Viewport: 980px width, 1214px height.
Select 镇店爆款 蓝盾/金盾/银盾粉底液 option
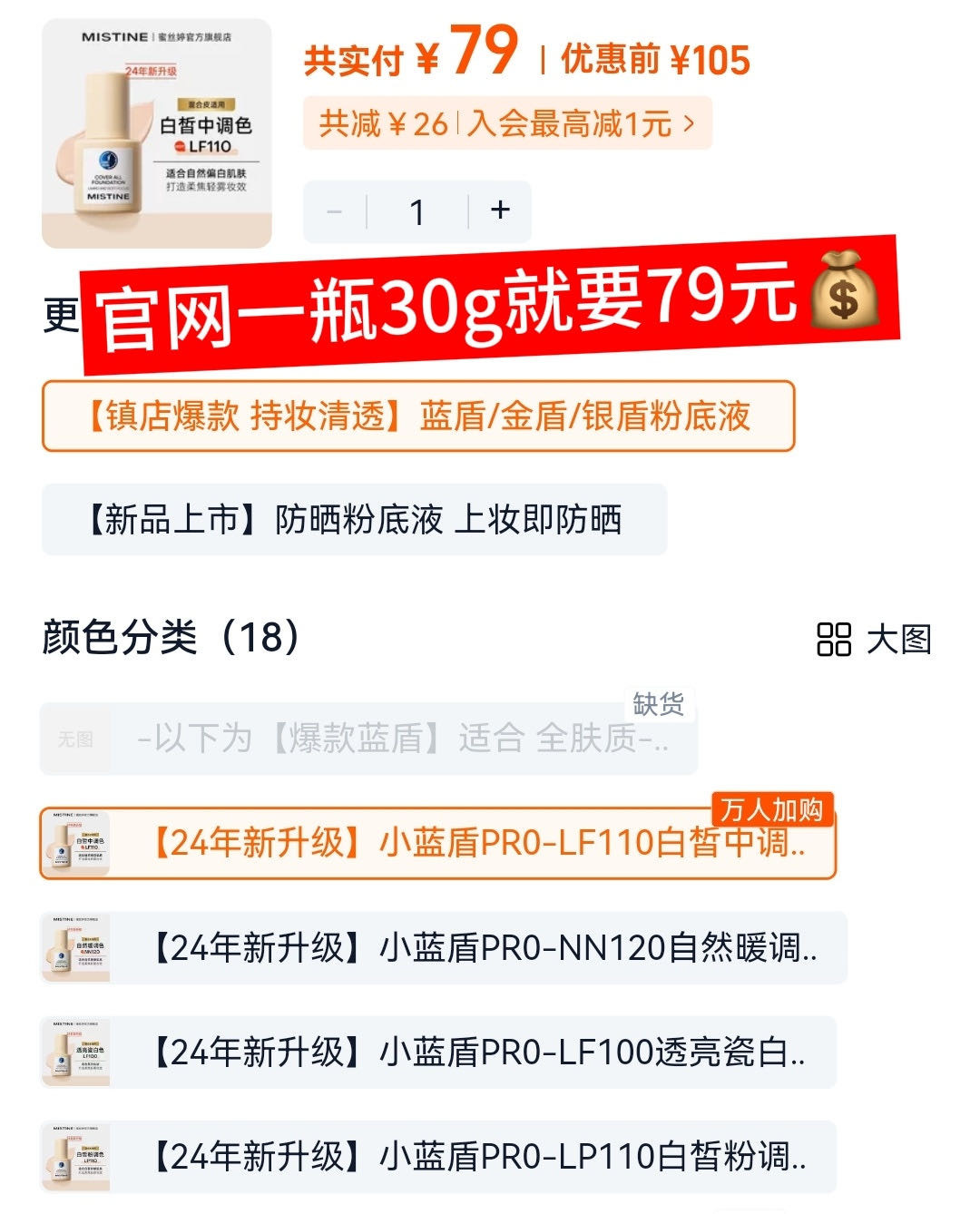418,416
